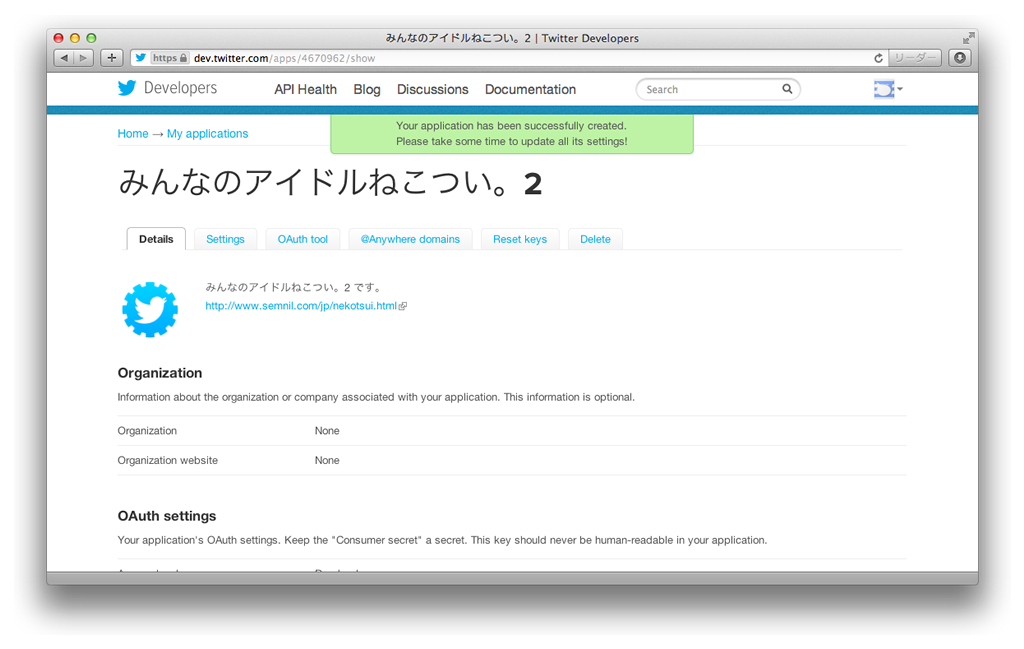Open the Safari Reader button
This screenshot has width=1024, height=649.
pos(914,58)
